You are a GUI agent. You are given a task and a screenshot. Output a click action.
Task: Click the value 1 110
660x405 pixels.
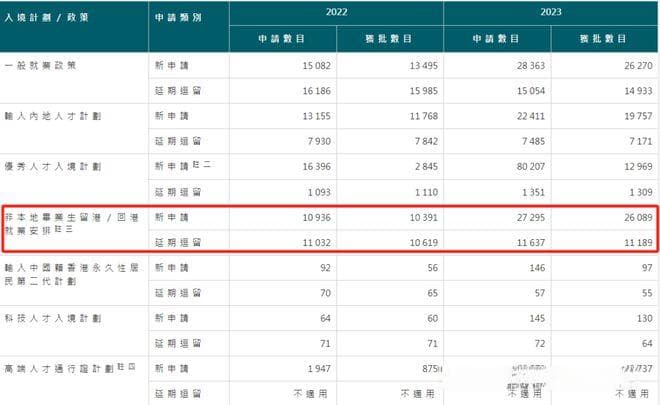(x=426, y=192)
